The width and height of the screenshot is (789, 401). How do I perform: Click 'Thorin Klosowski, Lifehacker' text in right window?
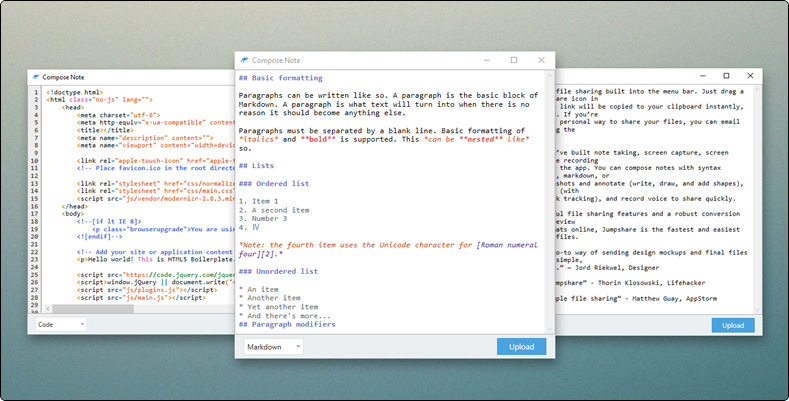[x=652, y=283]
